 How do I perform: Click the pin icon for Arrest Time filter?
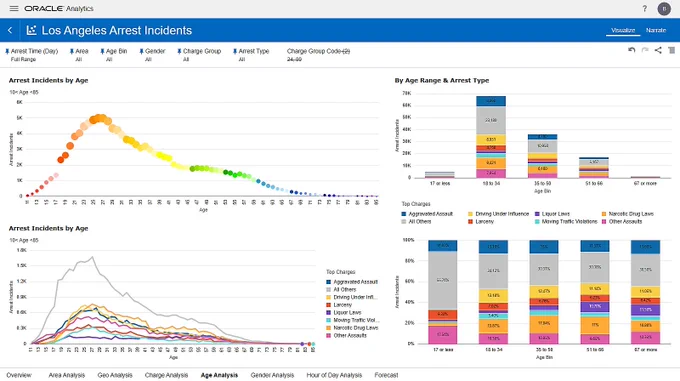[7, 51]
